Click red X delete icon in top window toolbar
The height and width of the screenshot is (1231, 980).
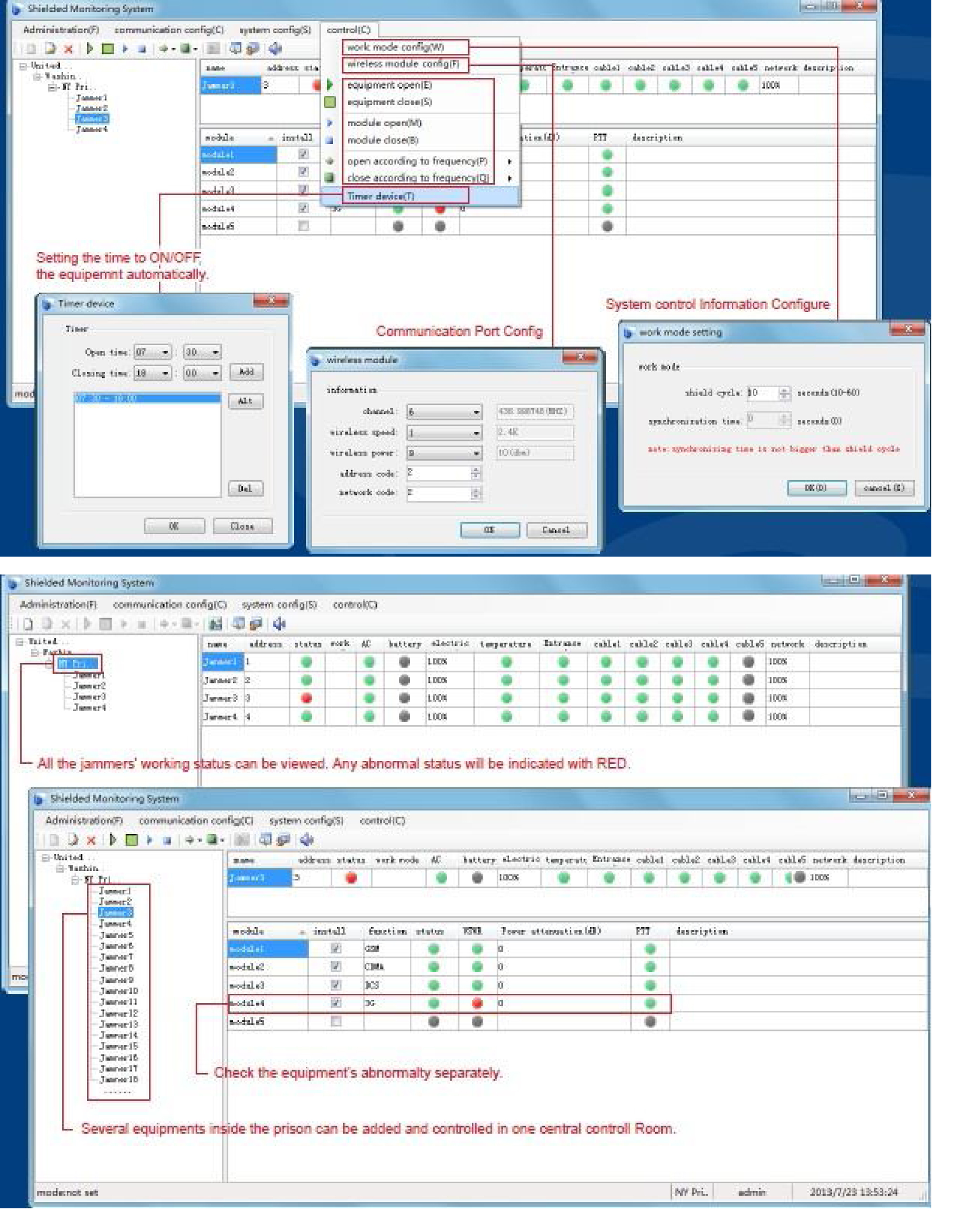click(x=69, y=49)
